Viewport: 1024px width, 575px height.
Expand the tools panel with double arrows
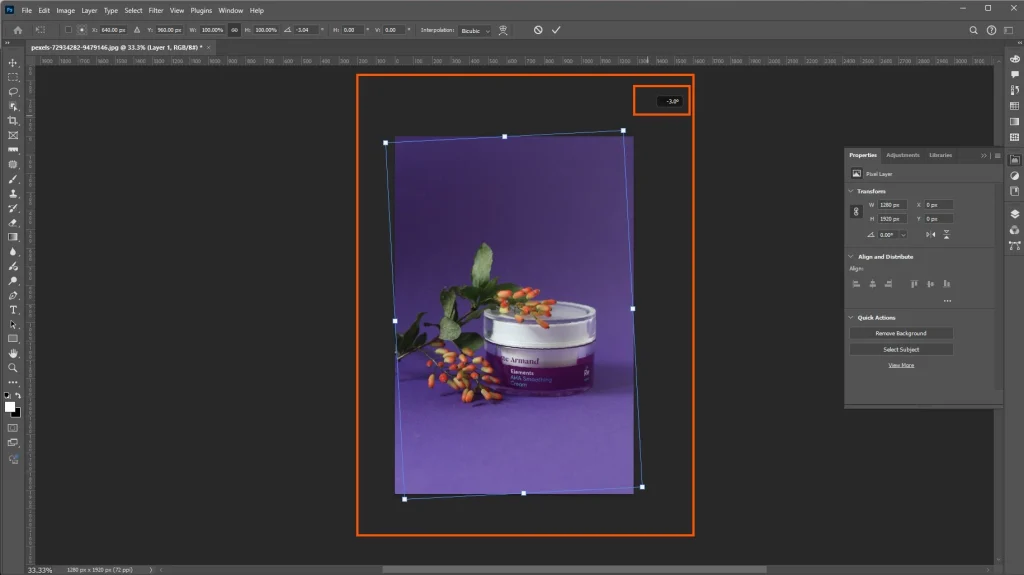(x=7, y=43)
